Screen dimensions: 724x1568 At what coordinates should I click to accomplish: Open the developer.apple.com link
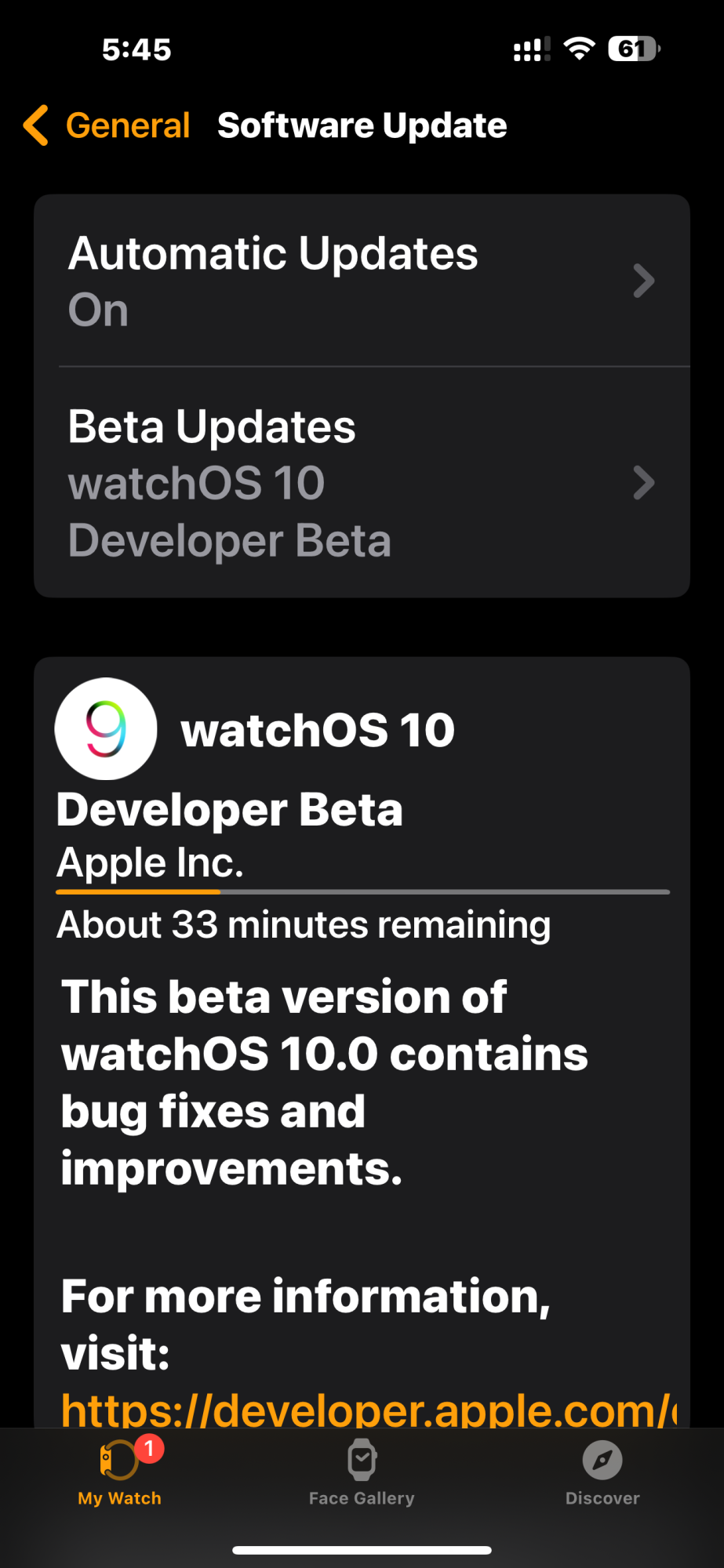[369, 1410]
